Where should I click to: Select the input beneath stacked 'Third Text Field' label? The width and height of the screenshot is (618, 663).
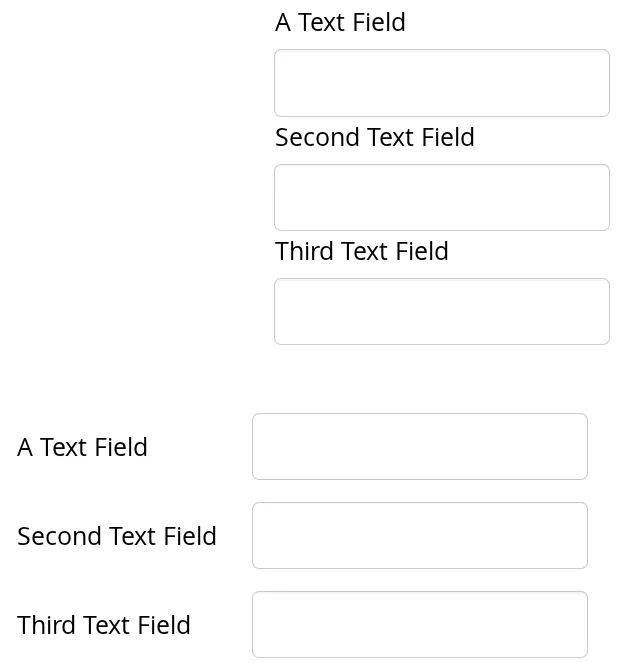(x=441, y=312)
